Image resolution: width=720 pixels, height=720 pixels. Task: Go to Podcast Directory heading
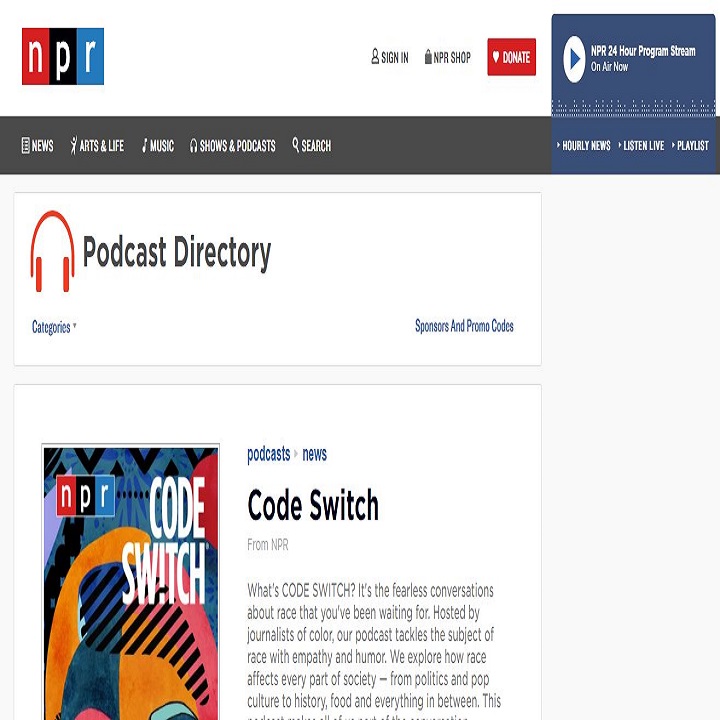(x=176, y=252)
